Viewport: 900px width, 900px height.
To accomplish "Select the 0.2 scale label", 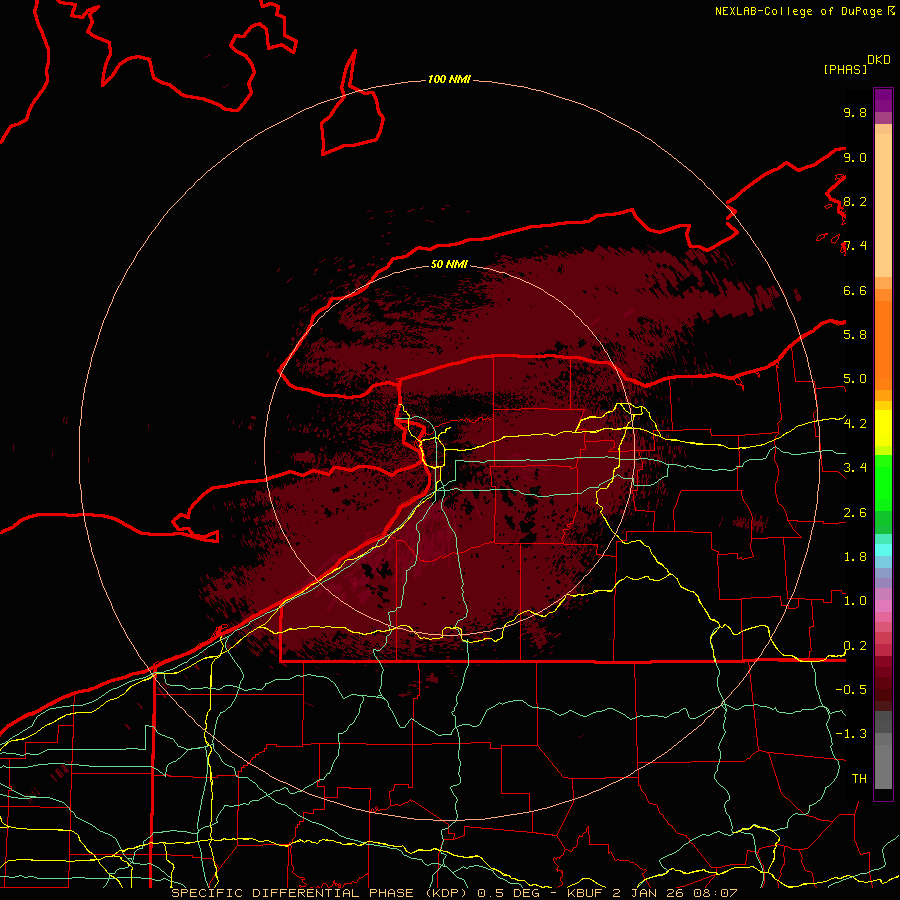I will 855,646.
